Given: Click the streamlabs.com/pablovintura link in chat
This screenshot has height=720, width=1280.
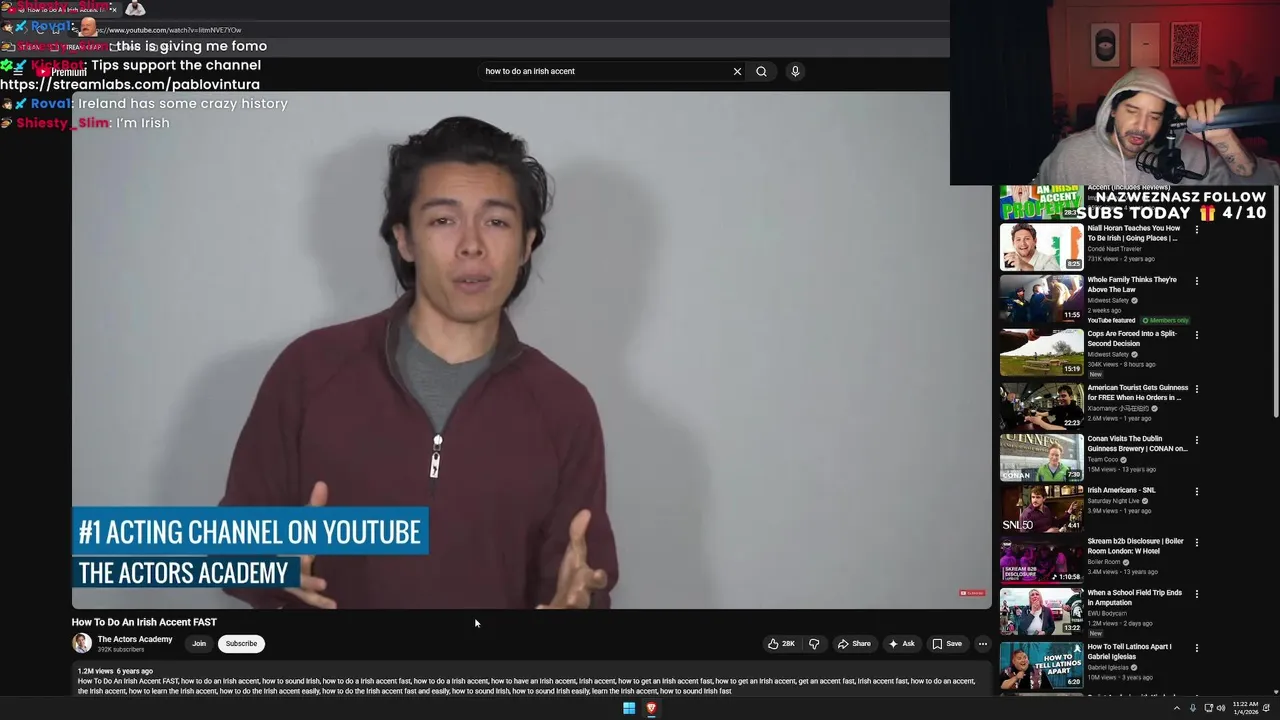Looking at the screenshot, I should (130, 85).
